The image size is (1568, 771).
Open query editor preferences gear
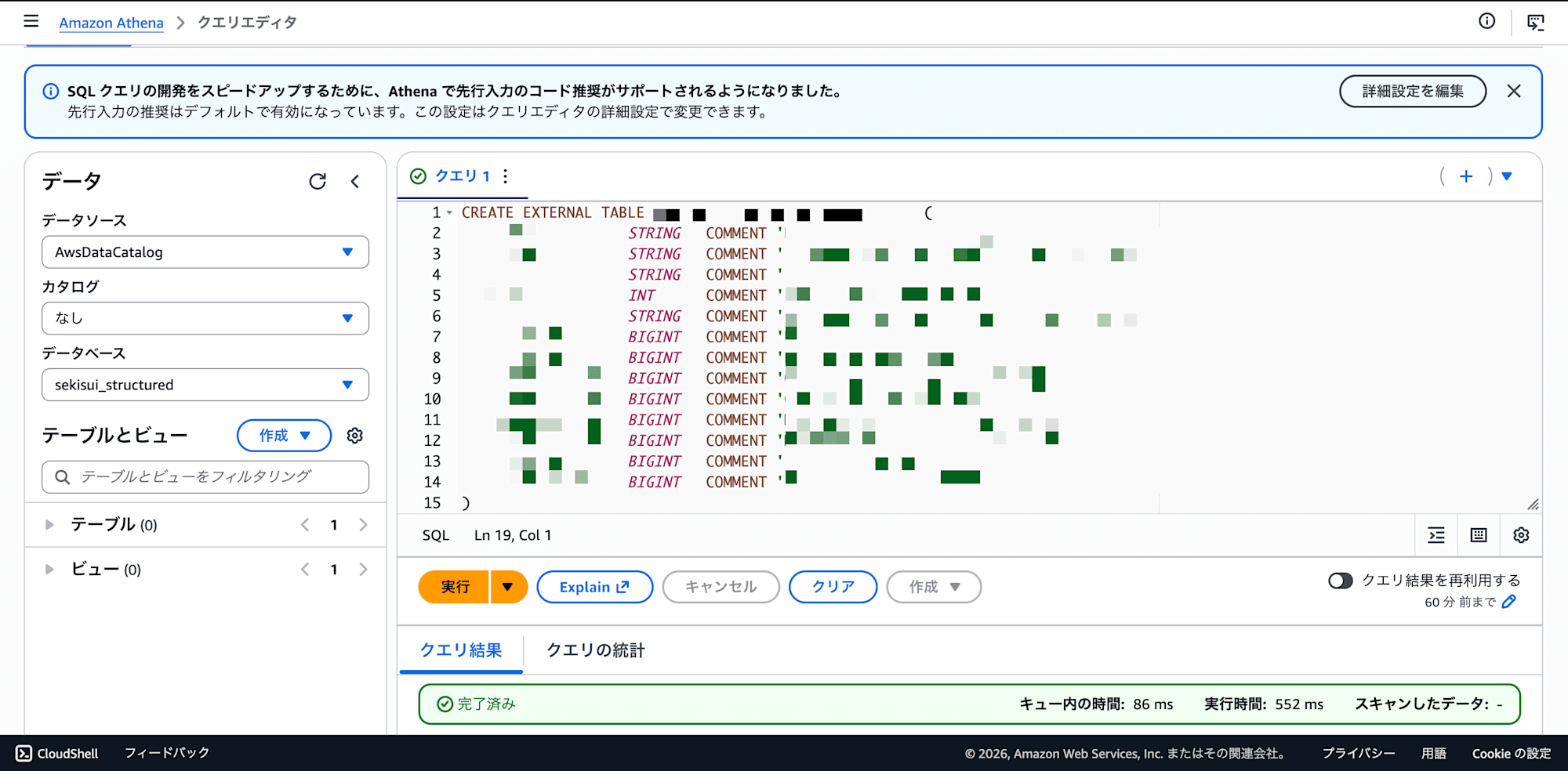pyautogui.click(x=1521, y=535)
